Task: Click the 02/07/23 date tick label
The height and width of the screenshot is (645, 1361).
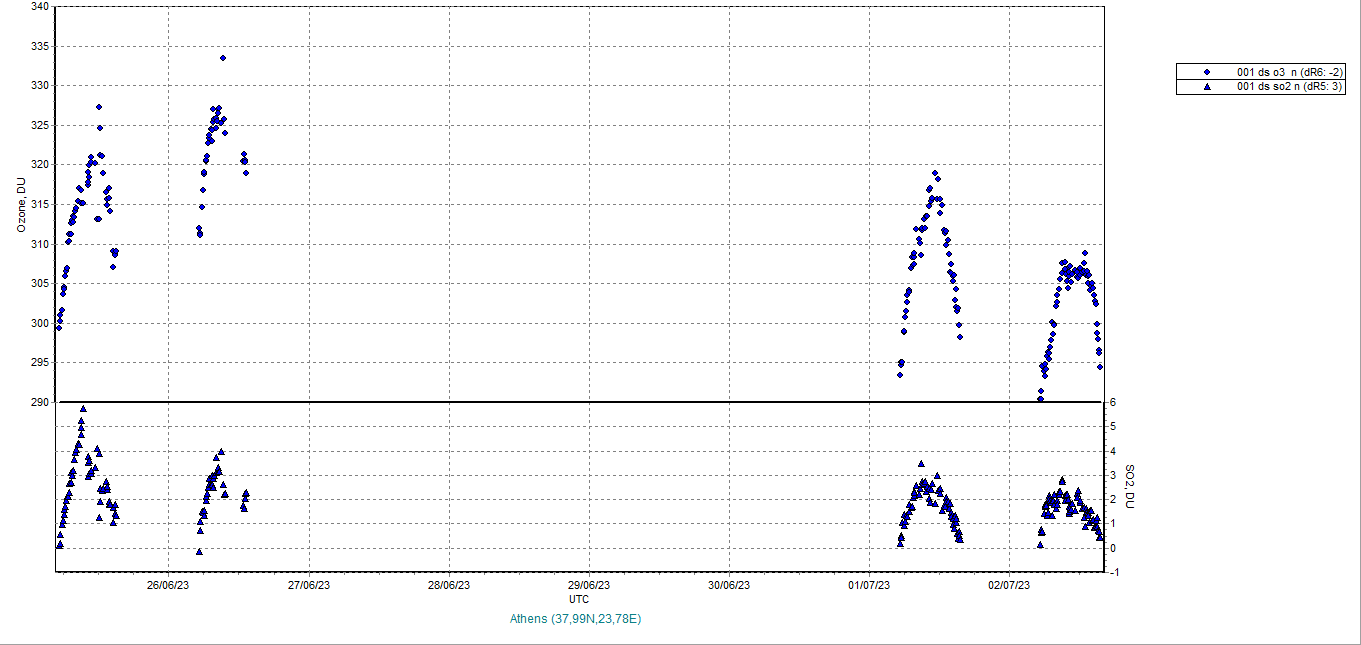Action: point(1008,585)
